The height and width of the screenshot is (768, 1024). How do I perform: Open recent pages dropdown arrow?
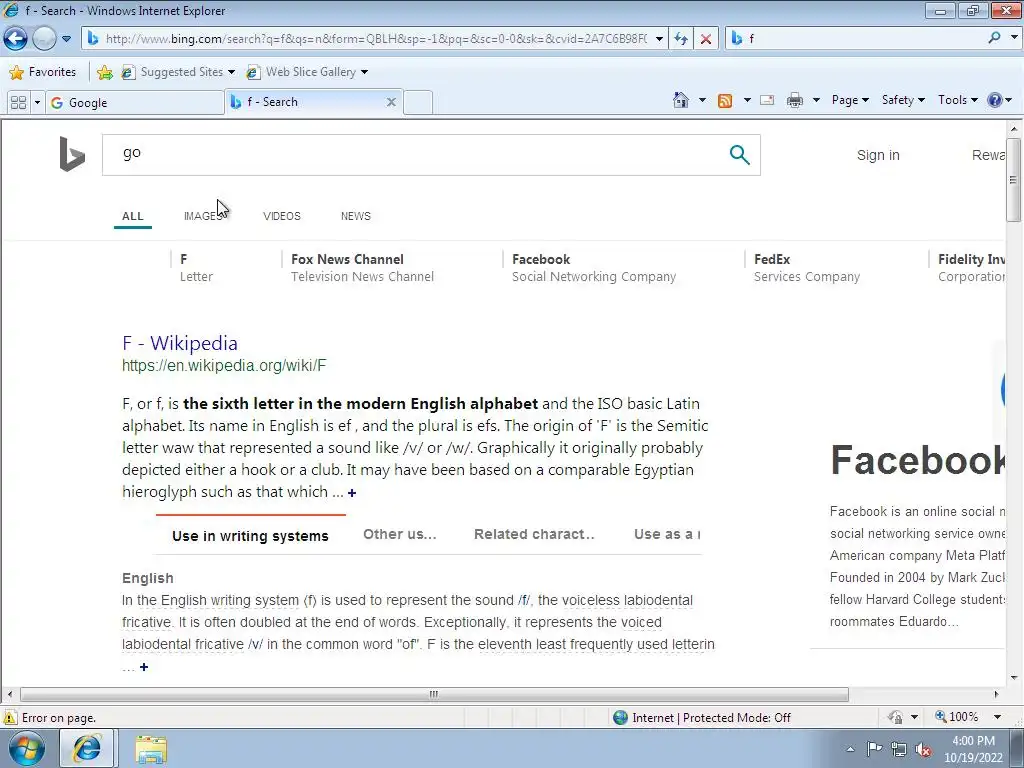pyautogui.click(x=67, y=39)
